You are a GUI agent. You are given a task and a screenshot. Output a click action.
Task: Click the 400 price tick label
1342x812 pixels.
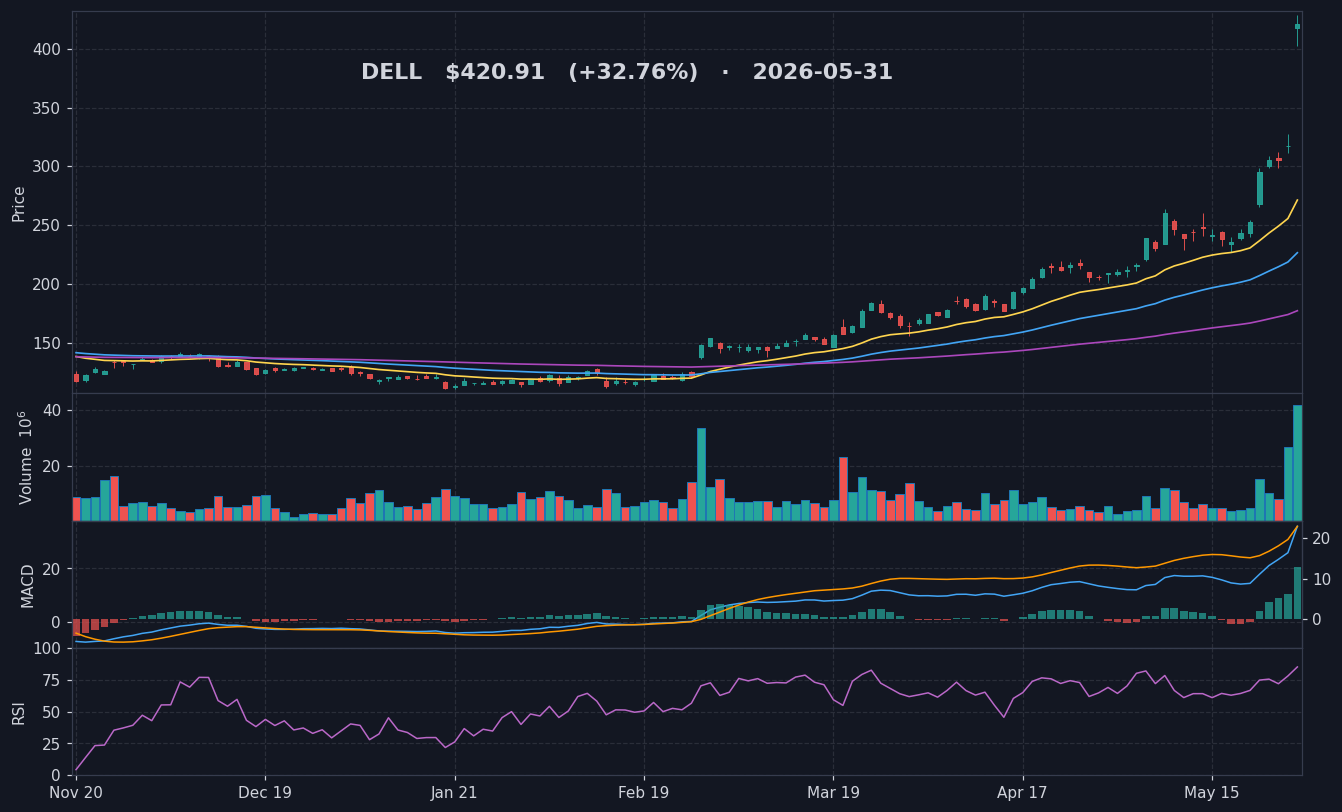[47, 49]
